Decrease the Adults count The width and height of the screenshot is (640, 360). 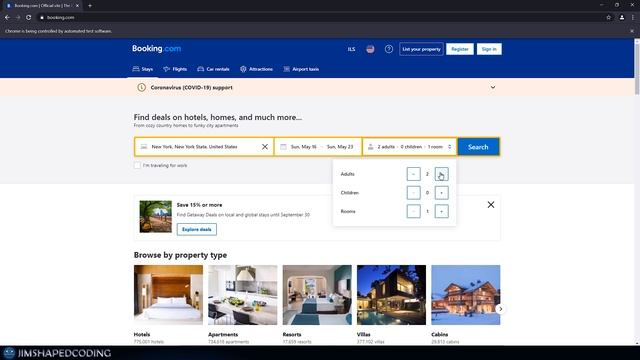[413, 174]
